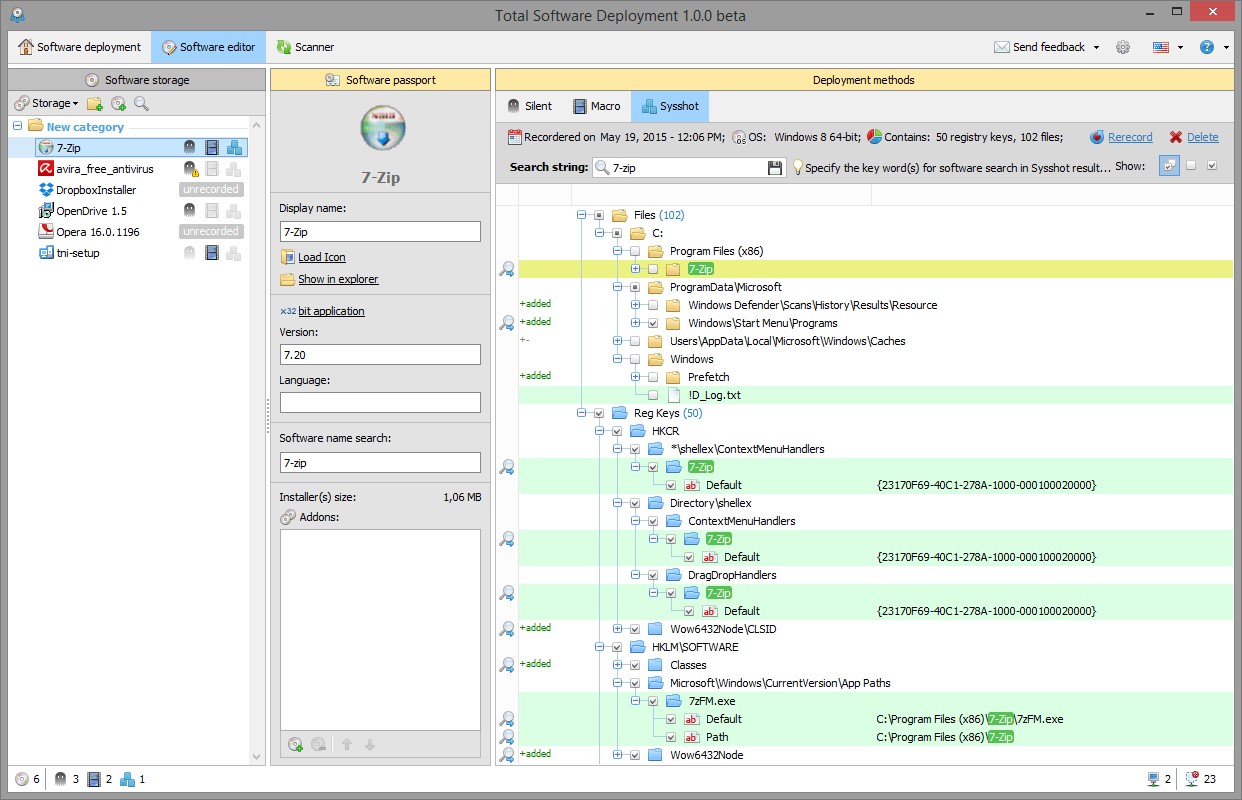Toggle the !D_Log.txt file checkbox

pos(653,395)
